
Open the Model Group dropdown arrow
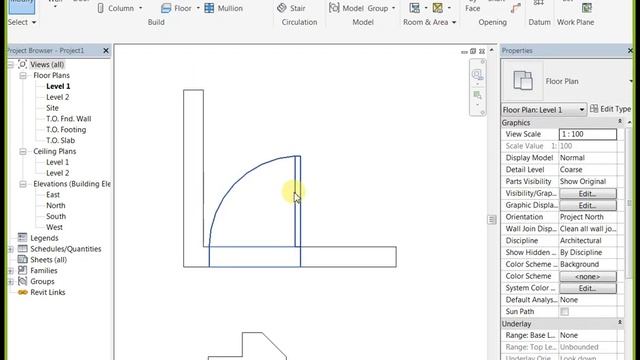[x=393, y=8]
